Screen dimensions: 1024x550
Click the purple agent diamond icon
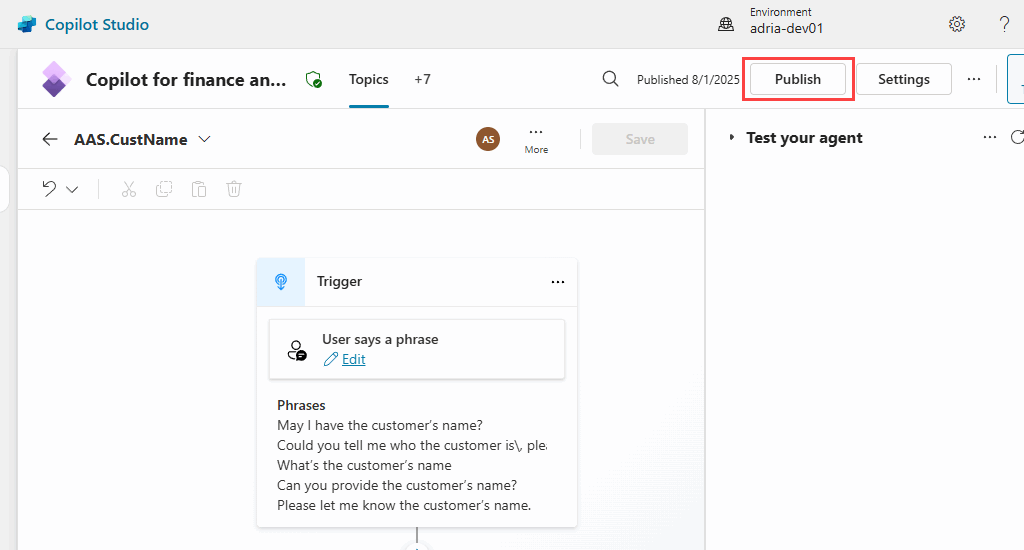56,79
